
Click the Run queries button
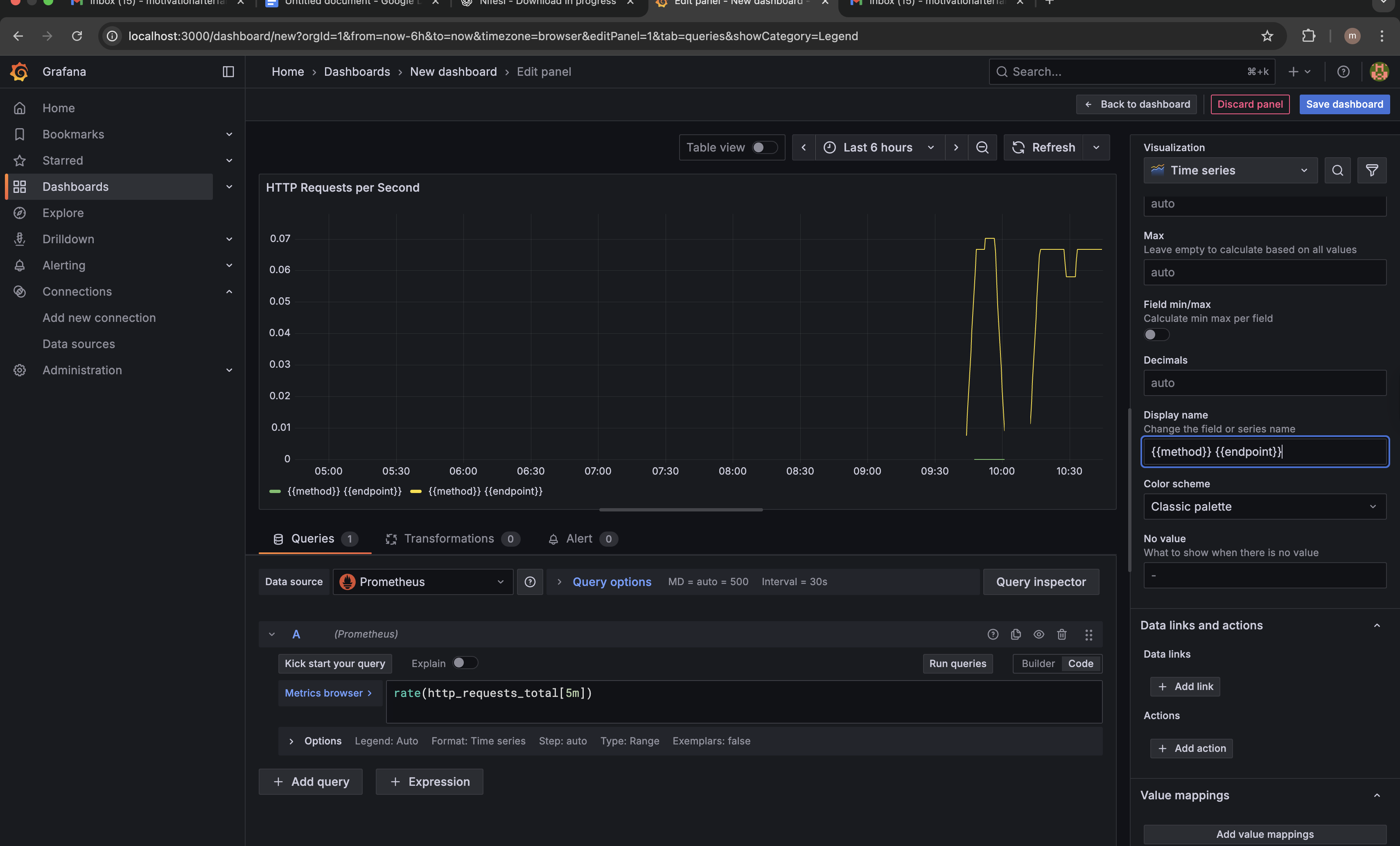point(957,663)
